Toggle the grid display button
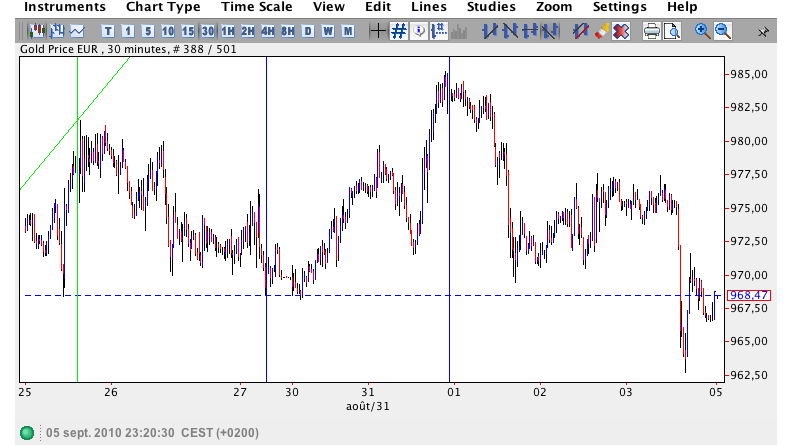Image resolution: width=786 pixels, height=445 pixels. click(x=398, y=31)
